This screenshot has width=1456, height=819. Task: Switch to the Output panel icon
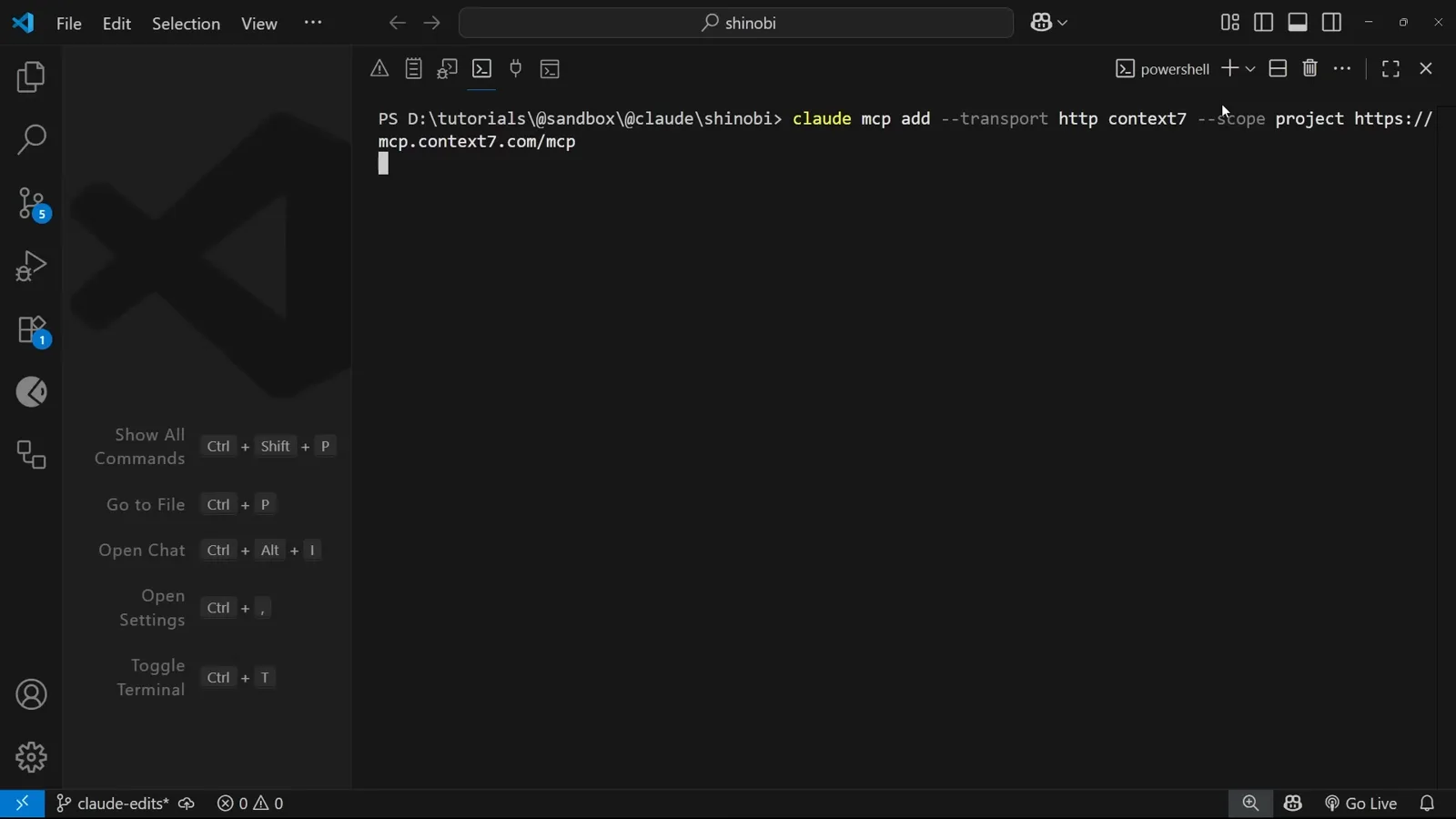(x=414, y=69)
